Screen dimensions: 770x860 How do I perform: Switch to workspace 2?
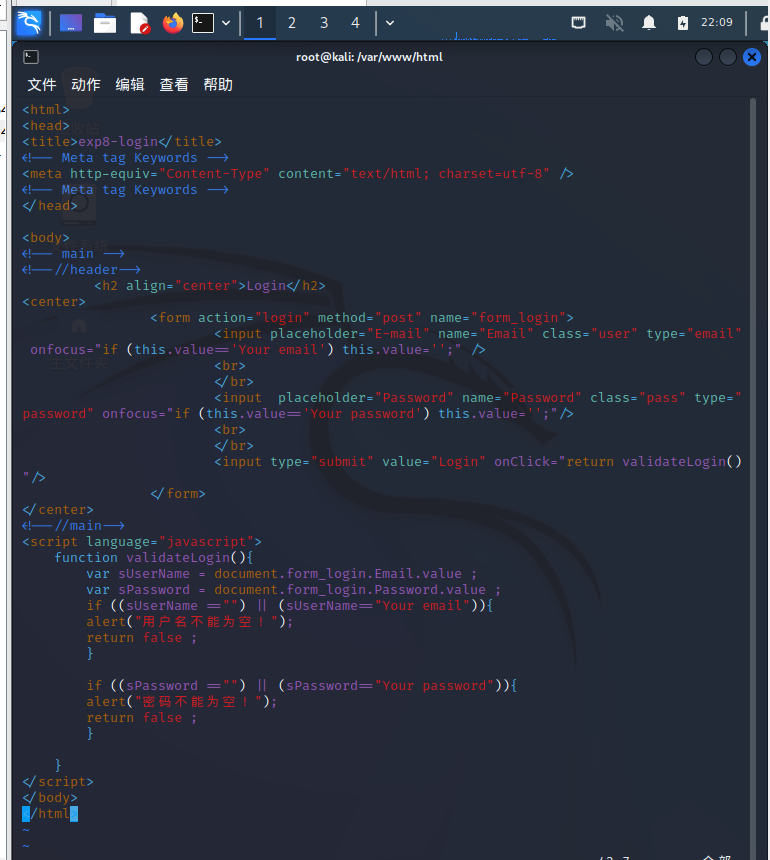pos(292,23)
